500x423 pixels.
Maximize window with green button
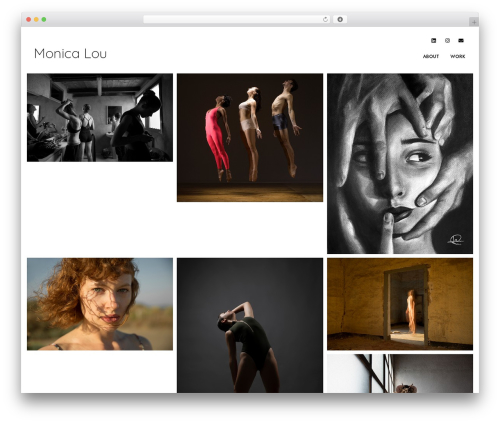point(44,19)
